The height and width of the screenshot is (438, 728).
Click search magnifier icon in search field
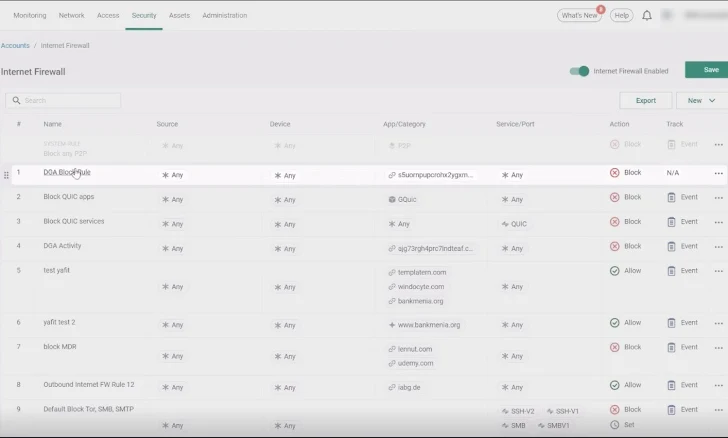click(15, 101)
